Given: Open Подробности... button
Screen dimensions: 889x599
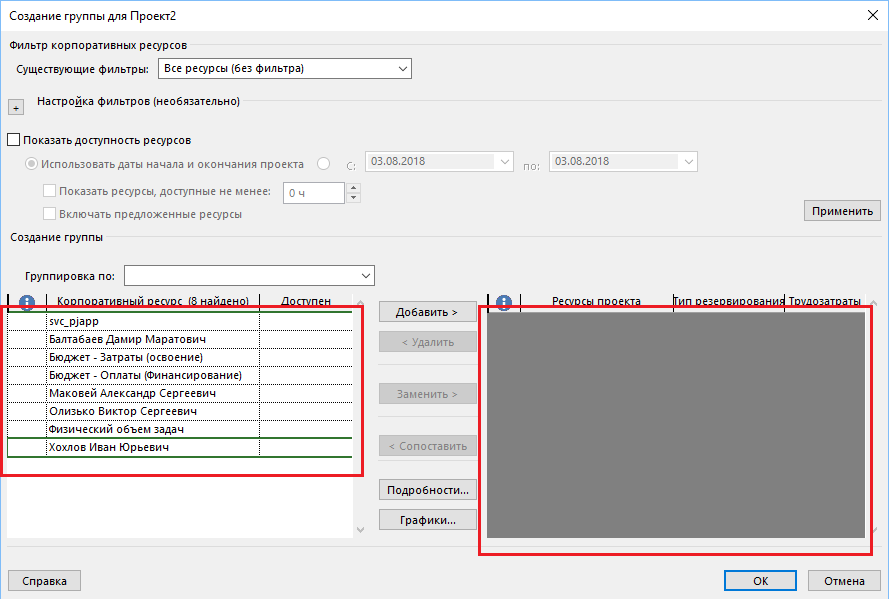Looking at the screenshot, I should tap(427, 490).
